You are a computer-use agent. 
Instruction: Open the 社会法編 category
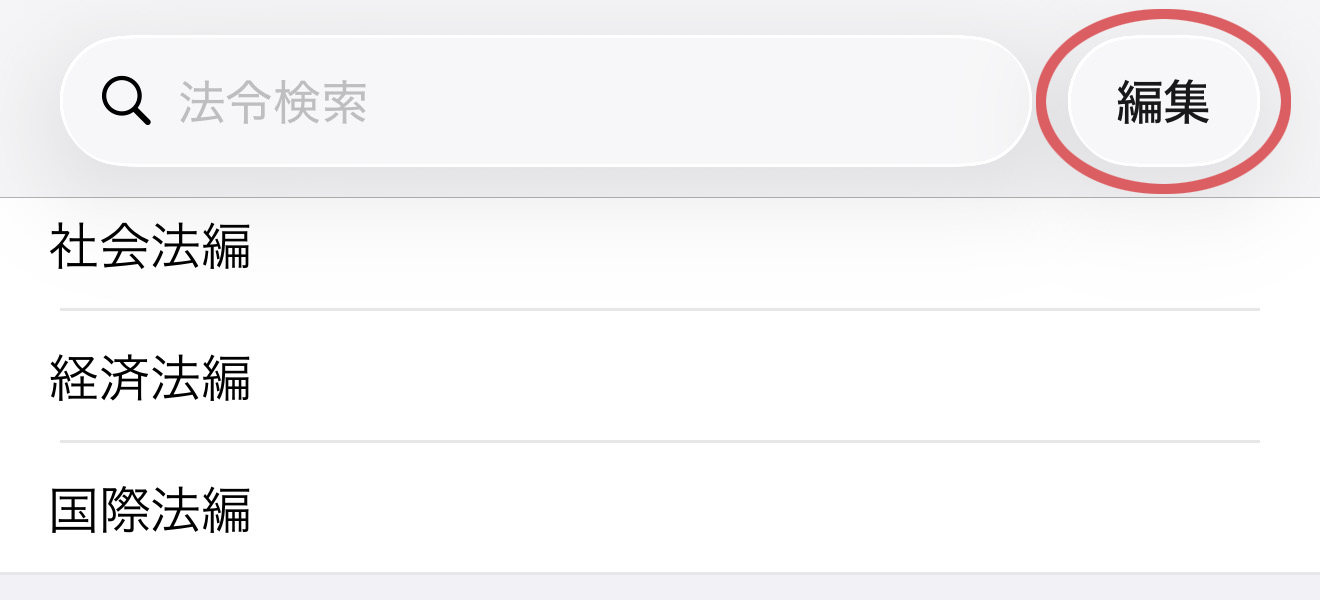(x=150, y=247)
